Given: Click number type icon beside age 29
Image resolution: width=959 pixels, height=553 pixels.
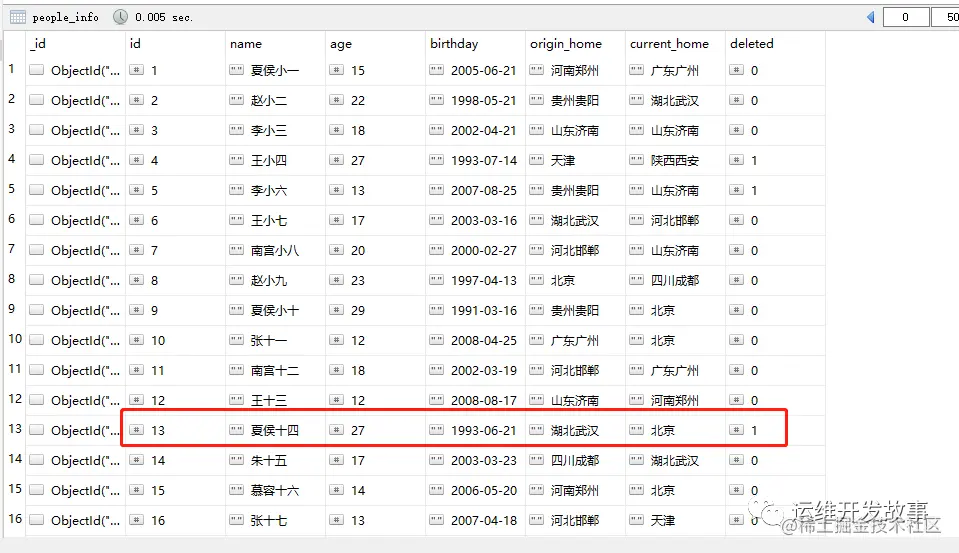Looking at the screenshot, I should 336,310.
